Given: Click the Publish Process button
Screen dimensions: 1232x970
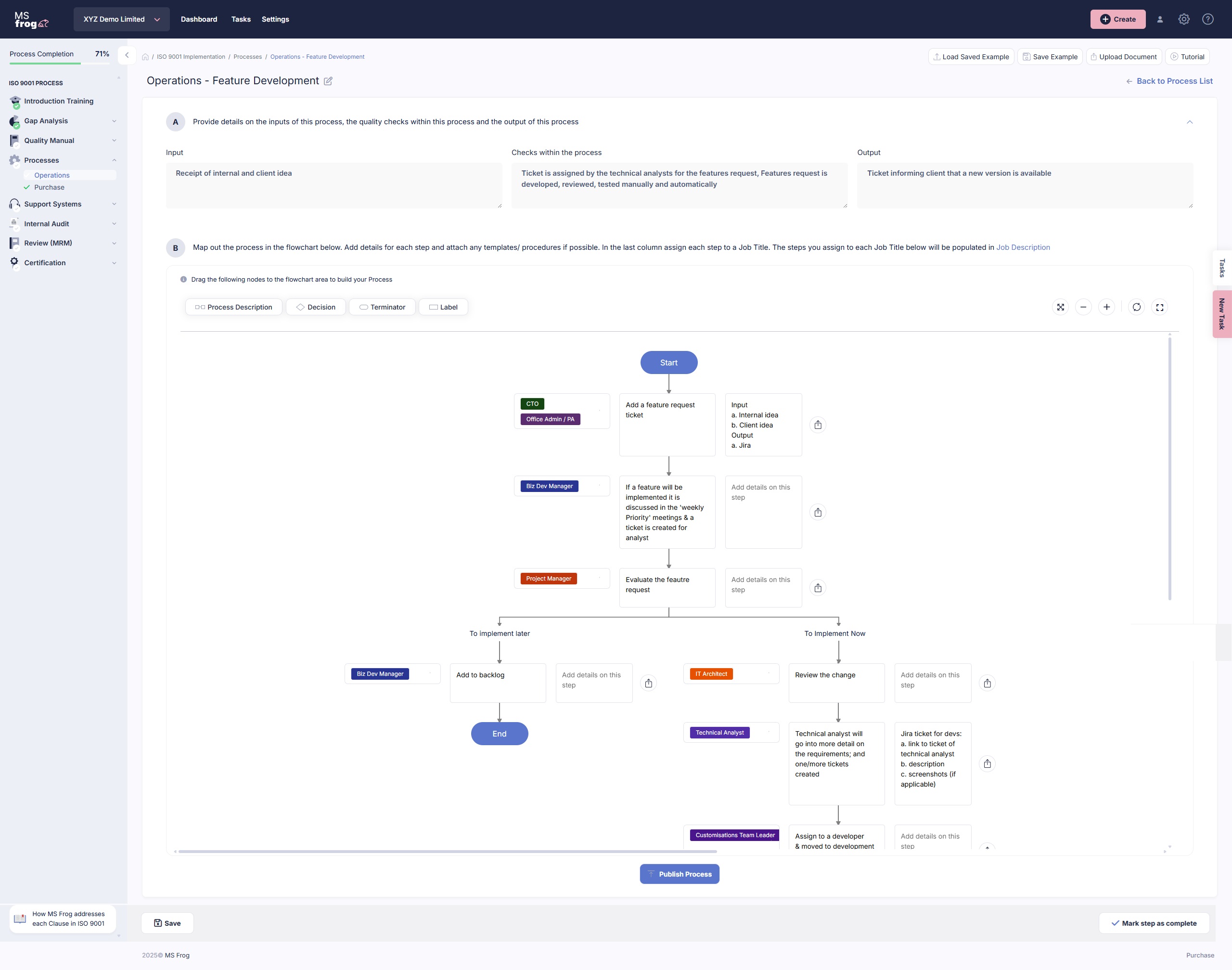Looking at the screenshot, I should 680,874.
